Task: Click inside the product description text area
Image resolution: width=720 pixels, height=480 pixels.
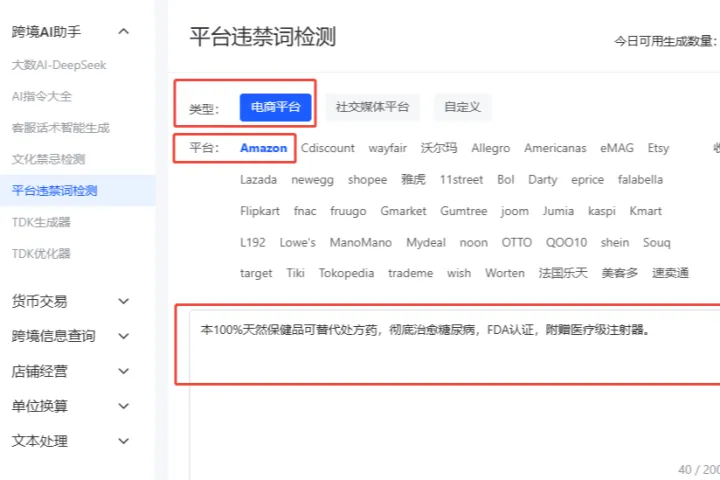Action: tap(455, 395)
